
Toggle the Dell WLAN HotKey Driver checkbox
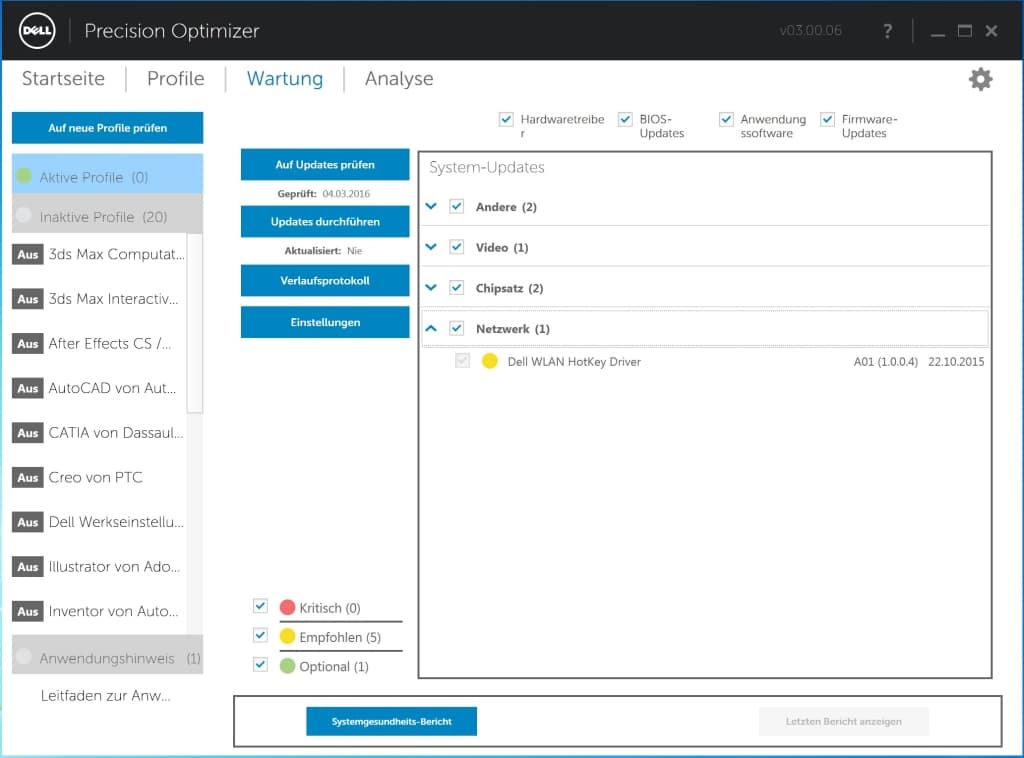tap(462, 360)
